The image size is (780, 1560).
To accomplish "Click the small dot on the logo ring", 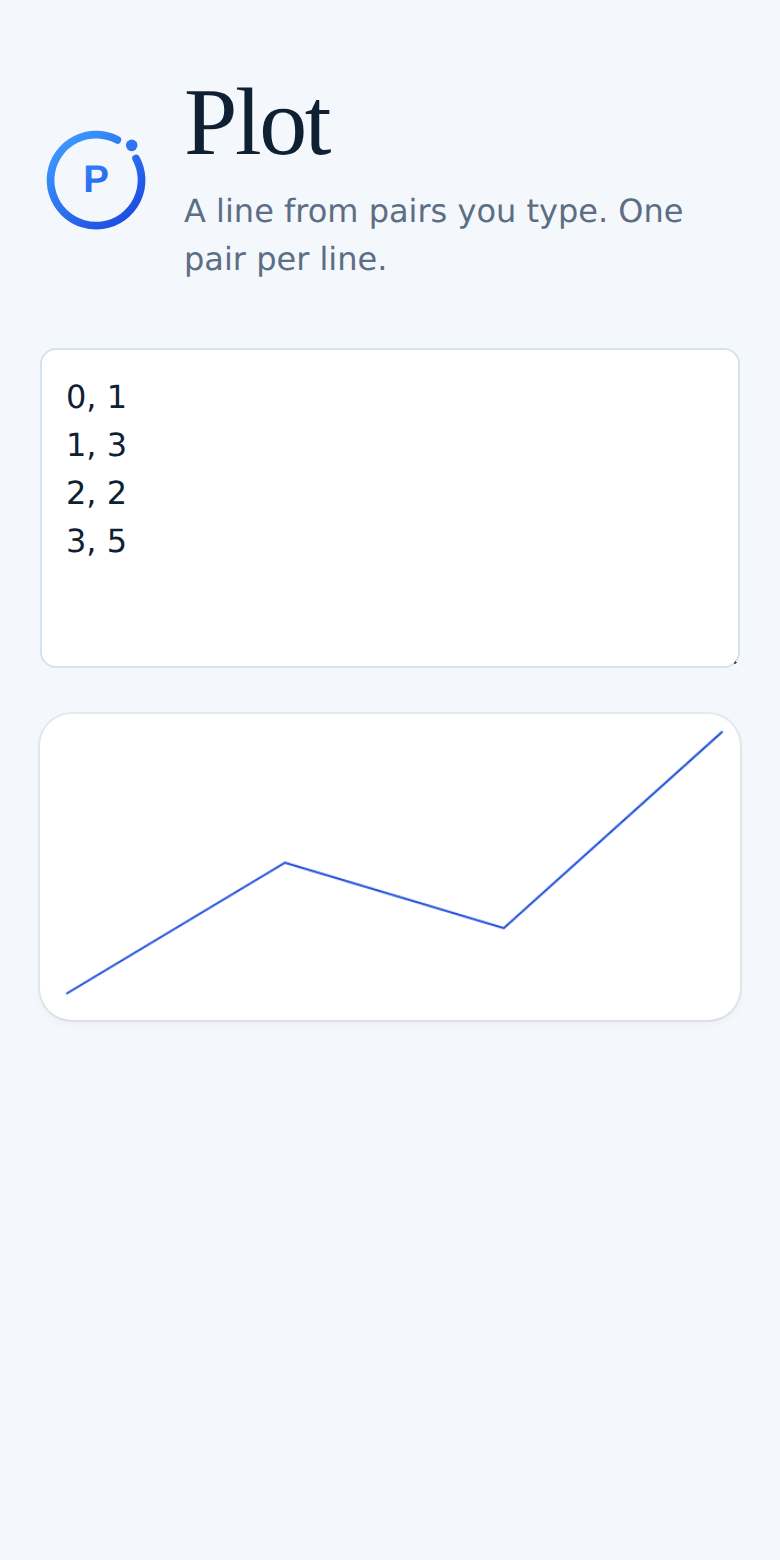I will click(x=131, y=145).
